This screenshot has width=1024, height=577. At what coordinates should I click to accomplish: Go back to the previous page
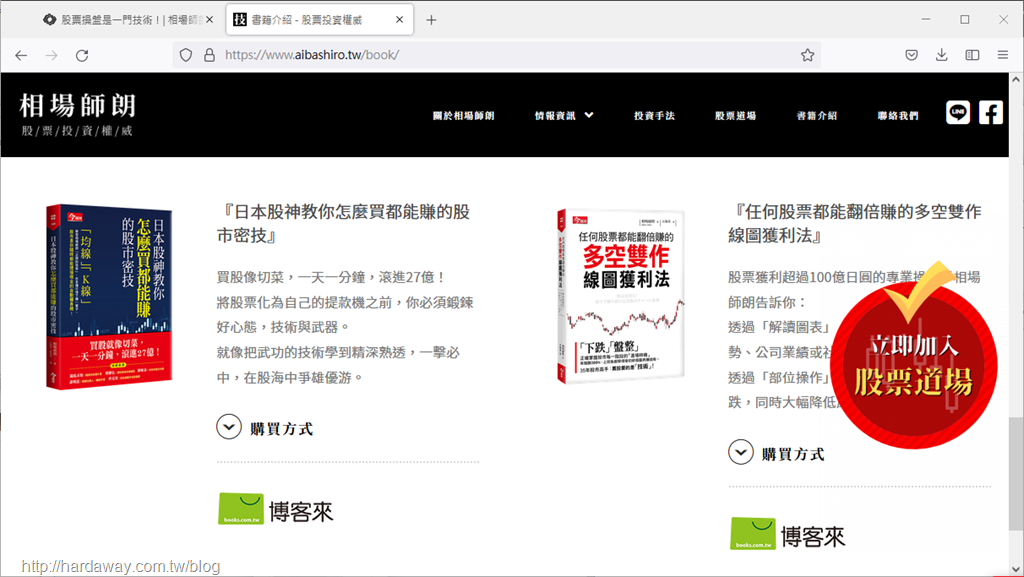pyautogui.click(x=21, y=55)
